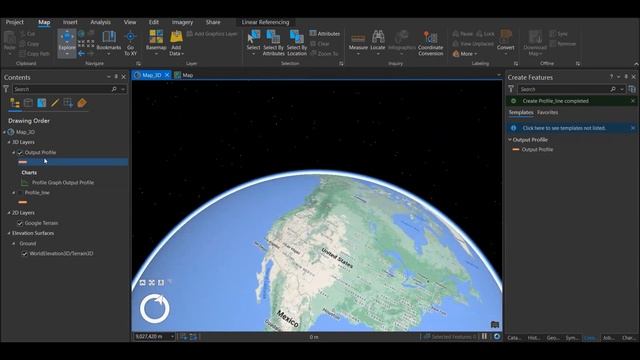The height and width of the screenshot is (360, 640).
Task: Switch to the Analysis ribbon tab
Action: coord(100,22)
